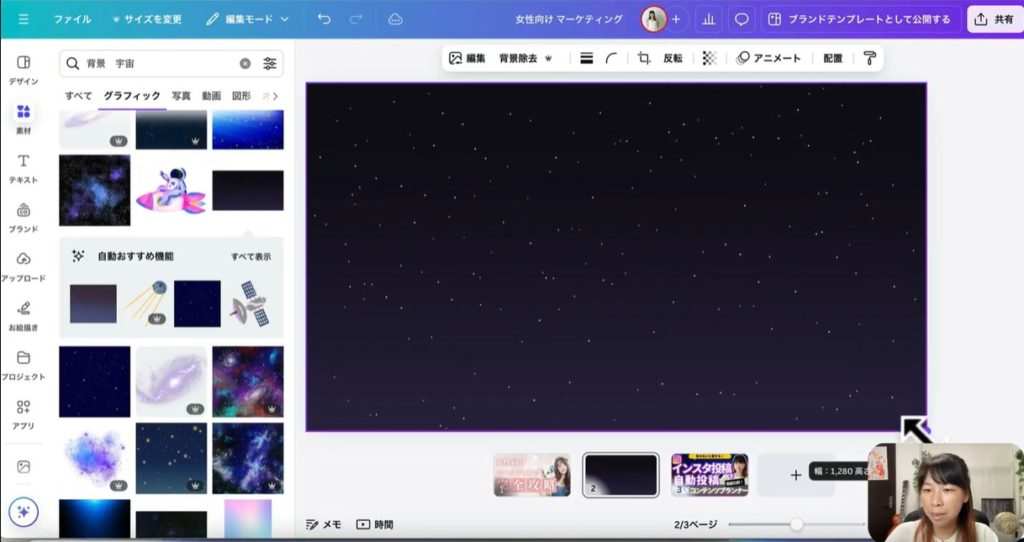Open the crop tool in the image toolbar
This screenshot has height=542, width=1024.
(644, 58)
